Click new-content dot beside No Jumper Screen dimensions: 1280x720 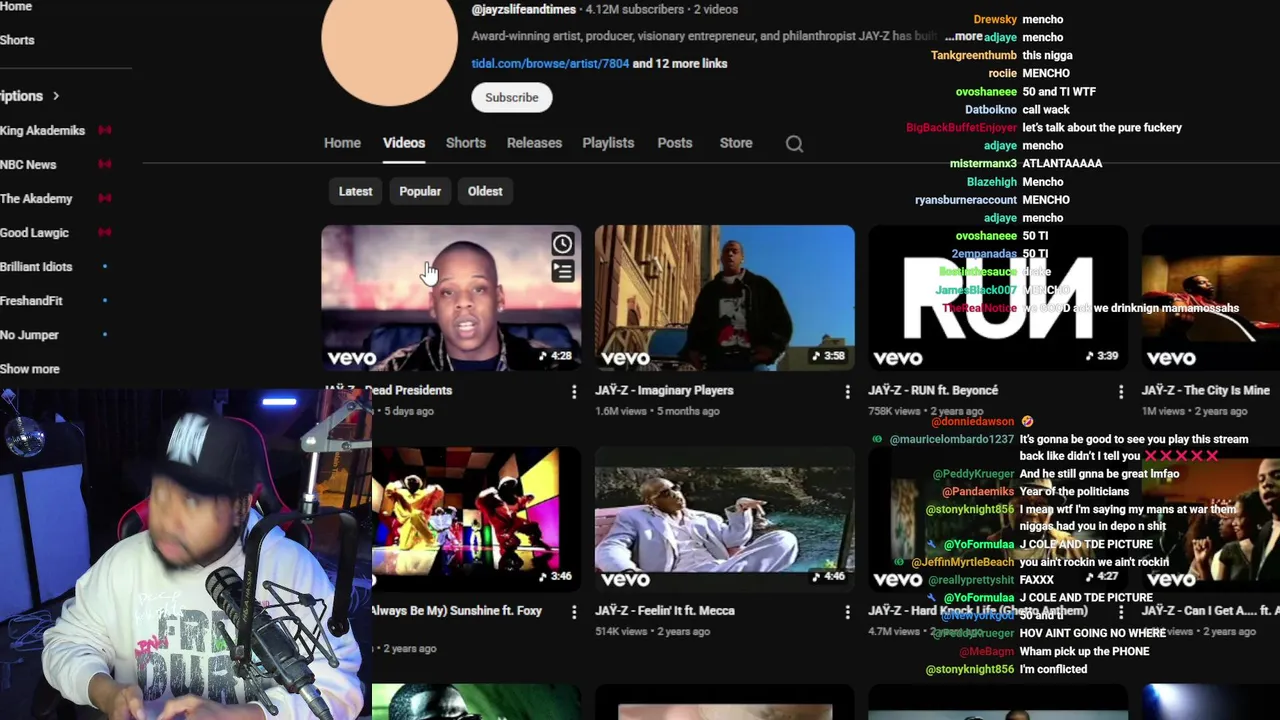click(x=104, y=335)
